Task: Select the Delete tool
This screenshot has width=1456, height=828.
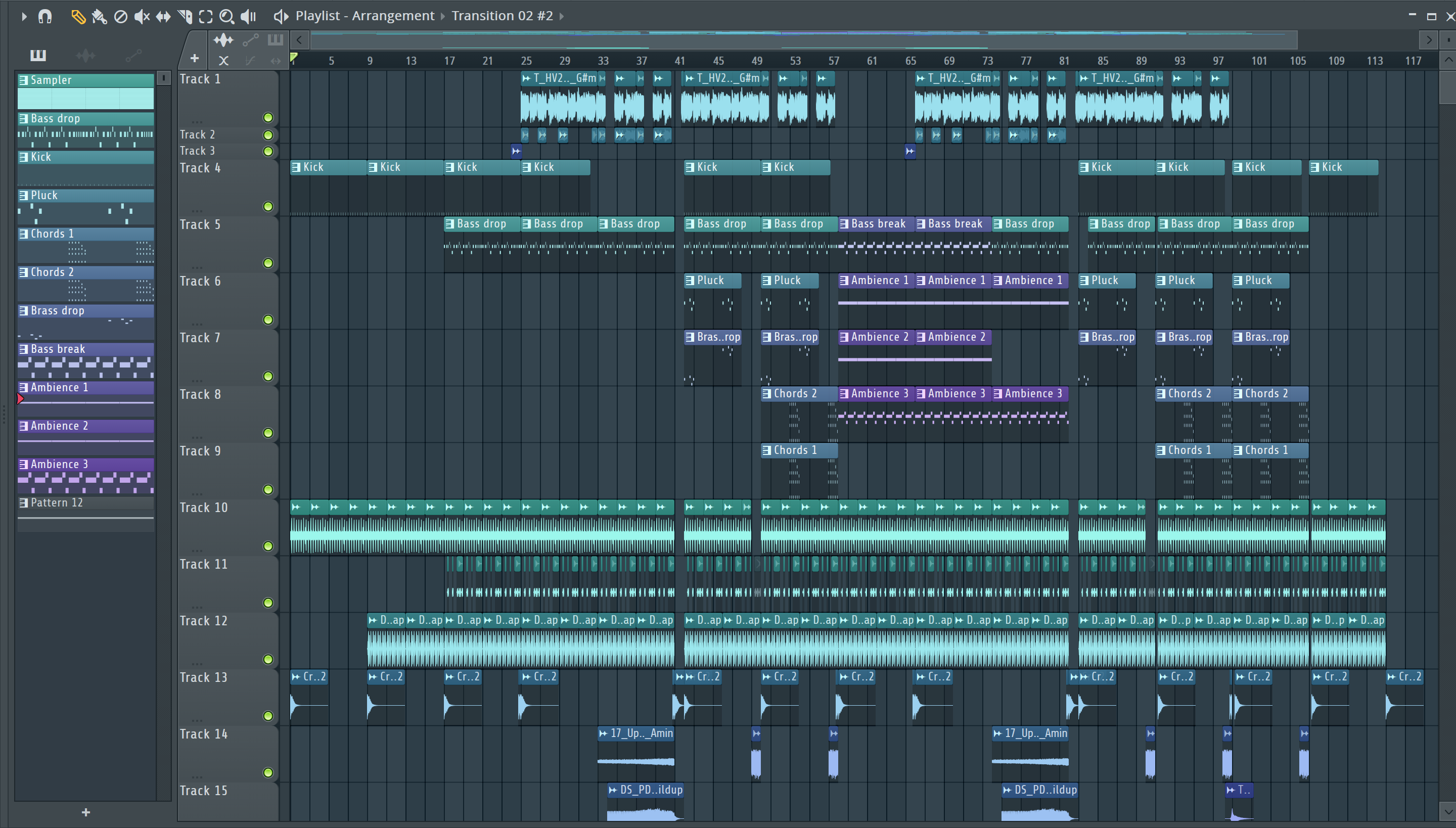Action: 120,17
